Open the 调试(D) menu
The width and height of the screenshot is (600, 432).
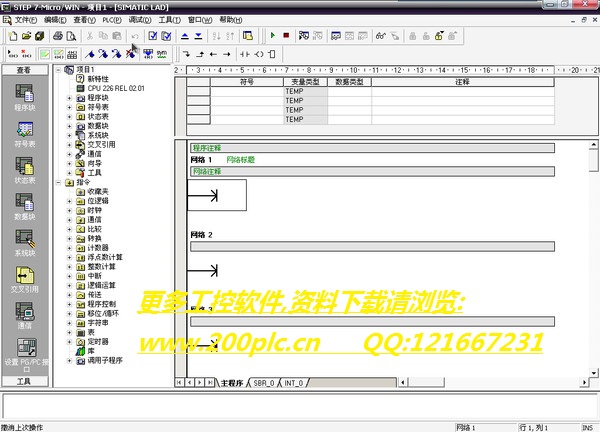(140, 20)
